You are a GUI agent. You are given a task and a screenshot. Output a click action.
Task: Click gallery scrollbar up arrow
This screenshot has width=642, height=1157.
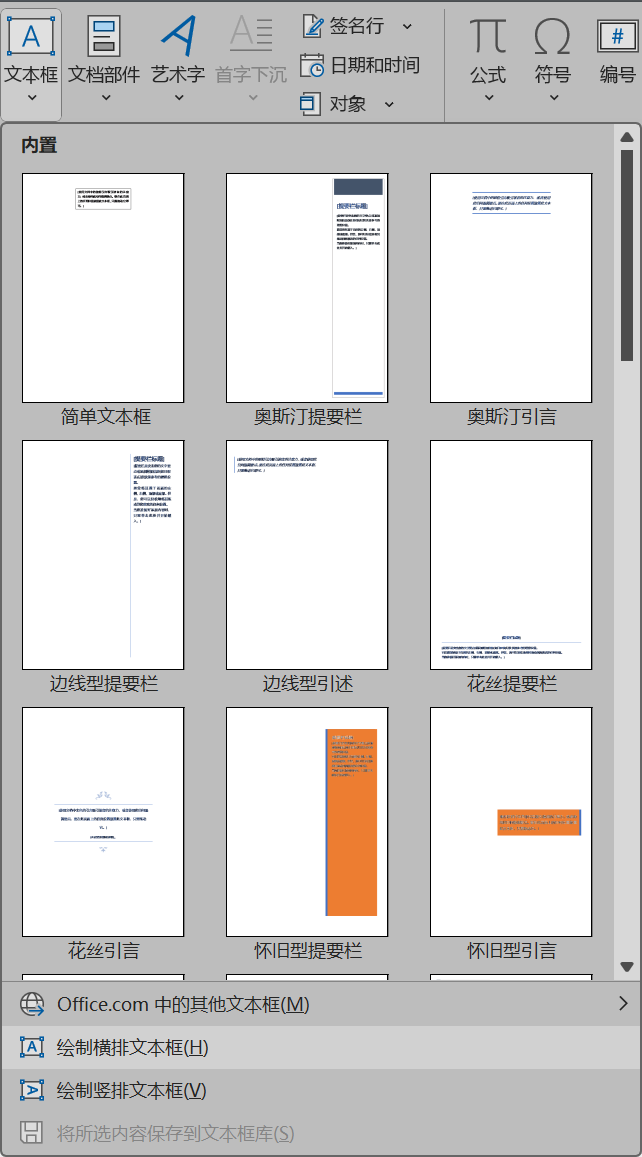pos(627,137)
